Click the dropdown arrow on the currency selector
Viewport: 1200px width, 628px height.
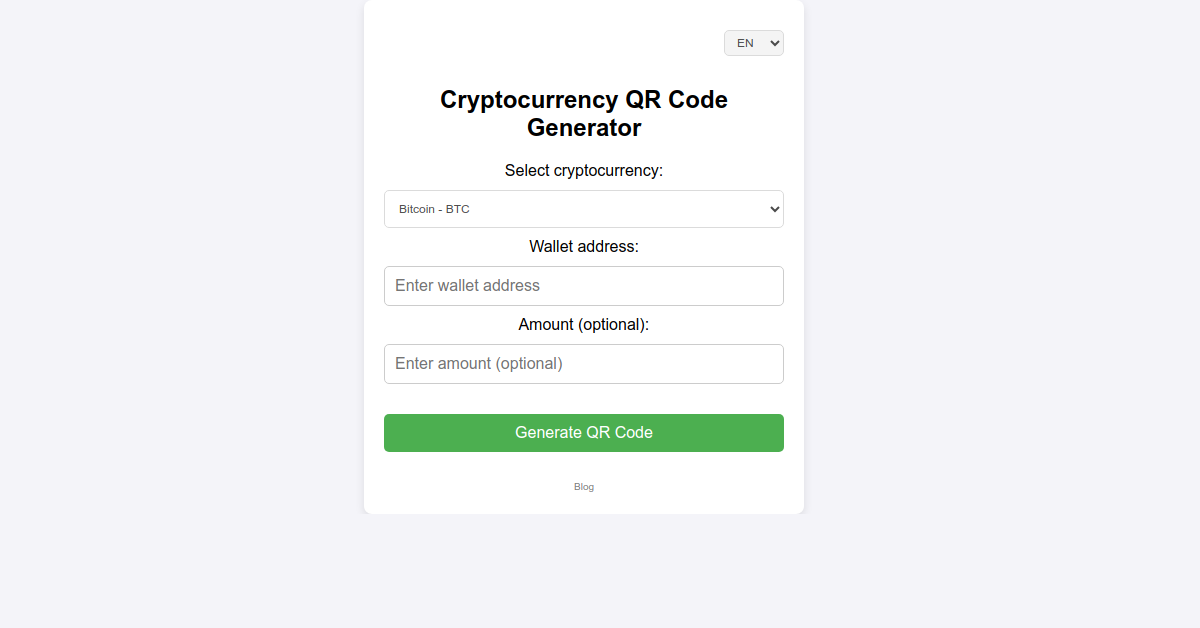[772, 209]
